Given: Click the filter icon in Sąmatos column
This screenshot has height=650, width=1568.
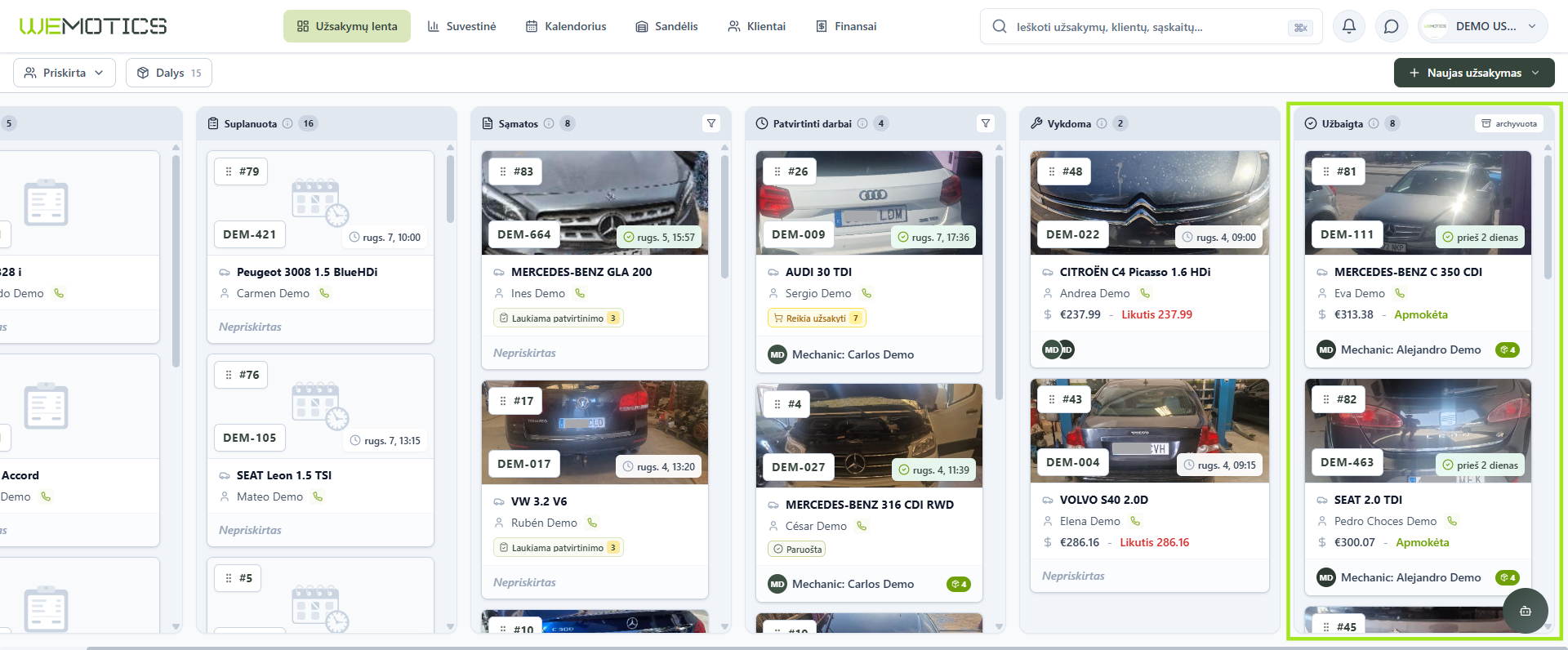Looking at the screenshot, I should coord(711,123).
